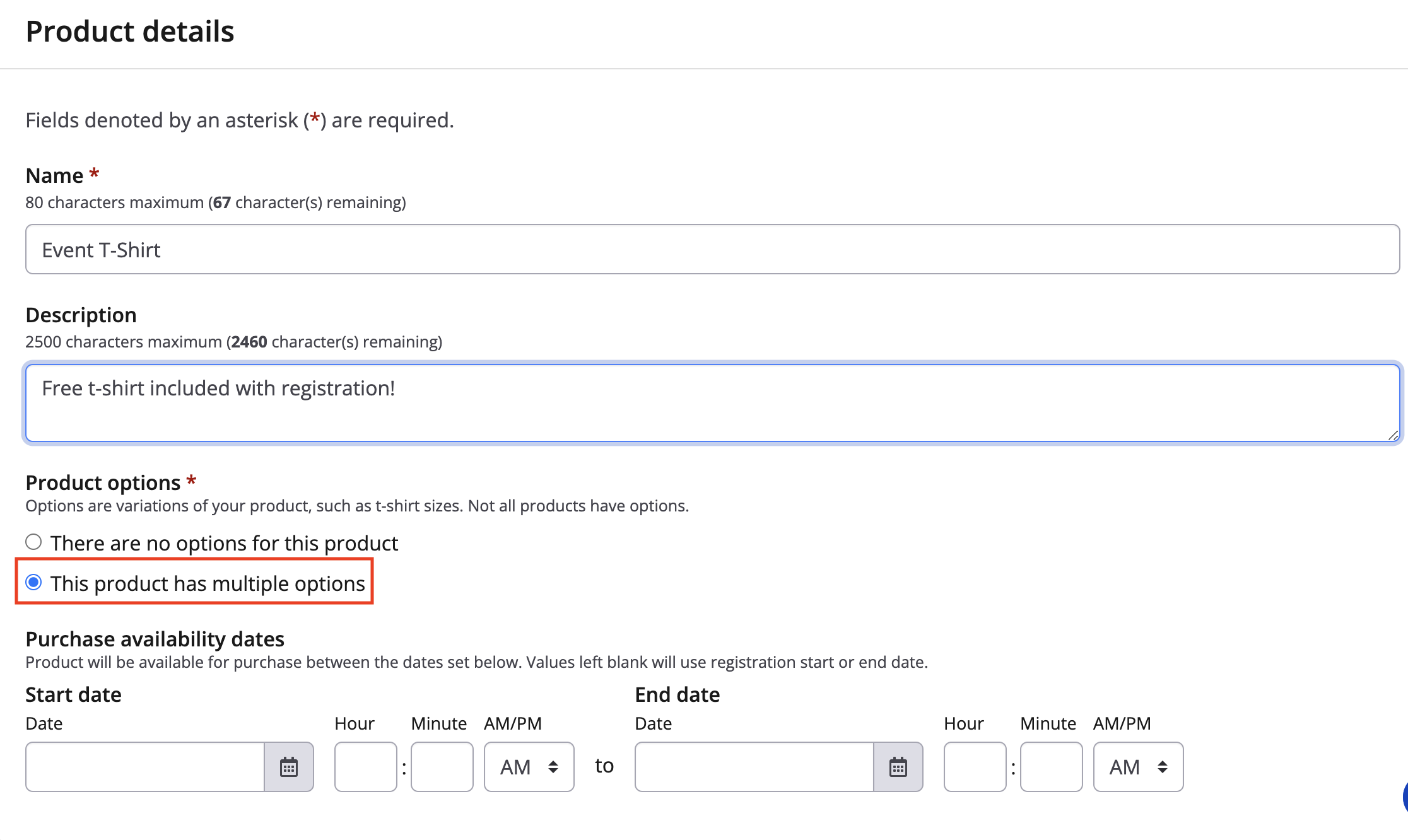The width and height of the screenshot is (1408, 840).
Task: Click the 'End date' label
Action: [678, 694]
